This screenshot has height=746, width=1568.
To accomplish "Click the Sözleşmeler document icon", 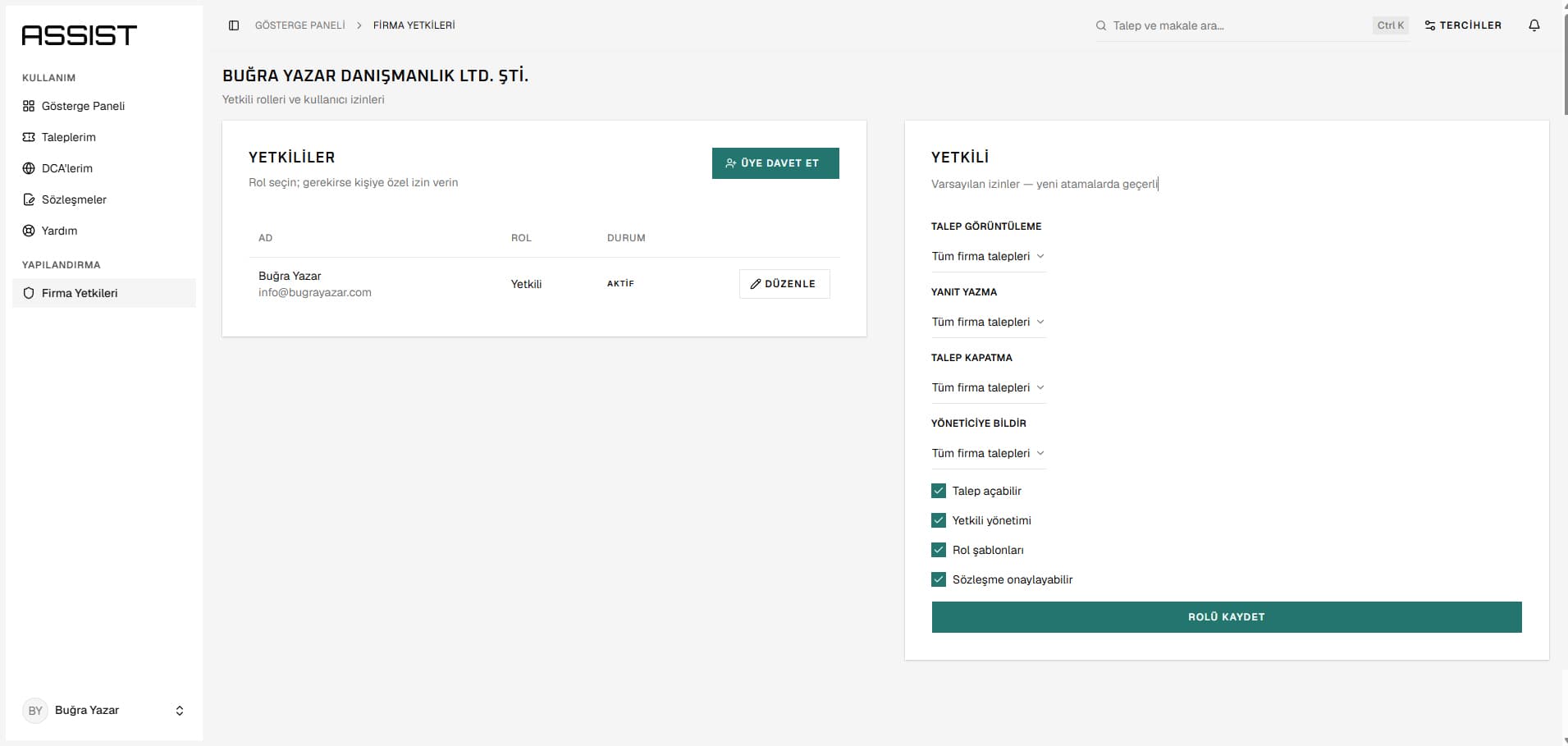I will (29, 199).
